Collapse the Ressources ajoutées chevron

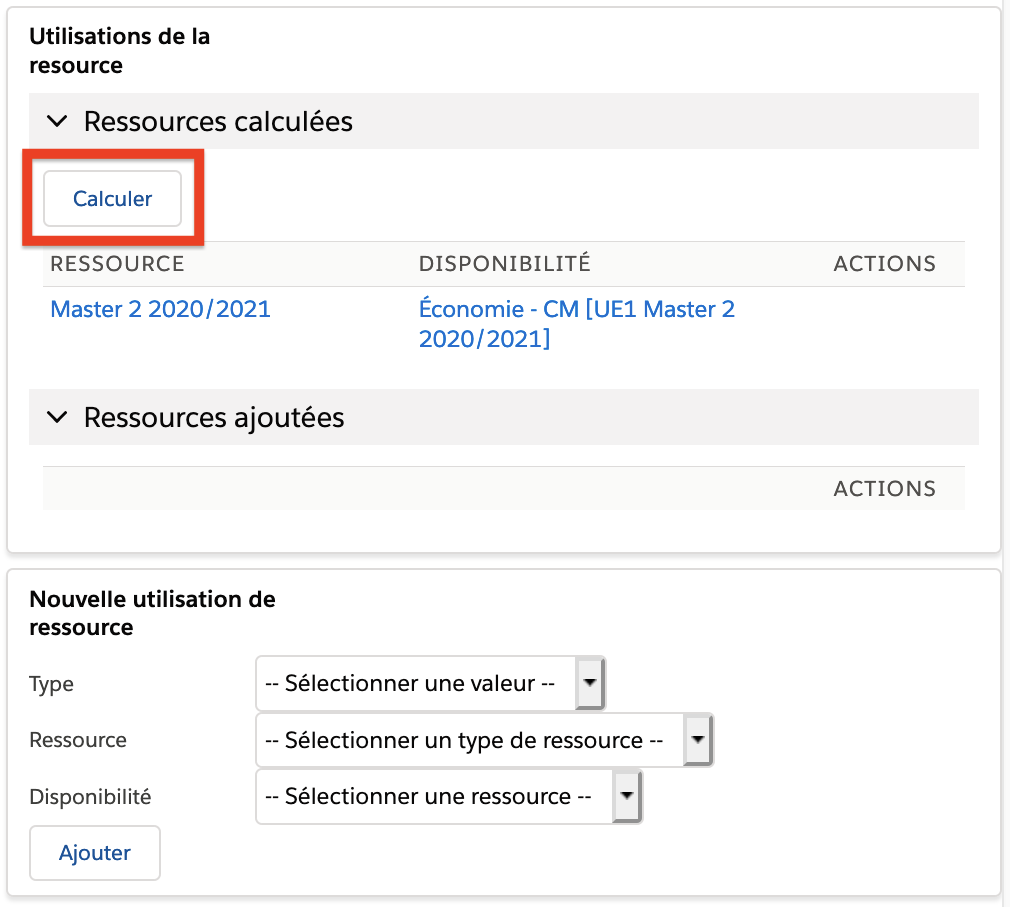click(58, 417)
